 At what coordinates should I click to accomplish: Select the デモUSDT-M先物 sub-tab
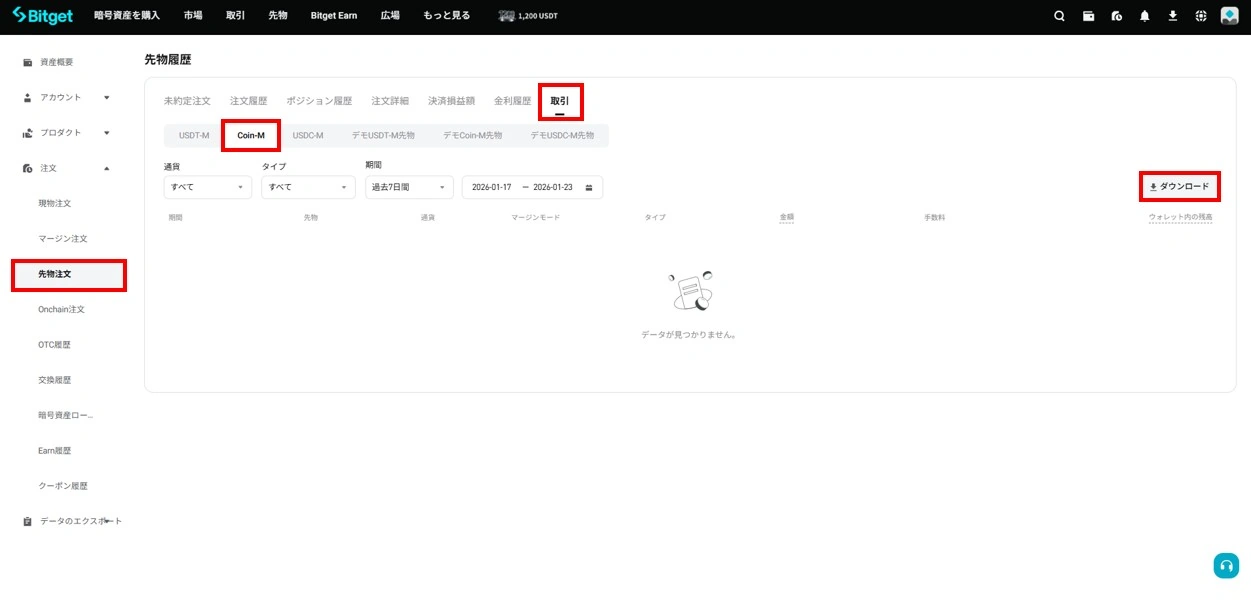click(x=383, y=135)
